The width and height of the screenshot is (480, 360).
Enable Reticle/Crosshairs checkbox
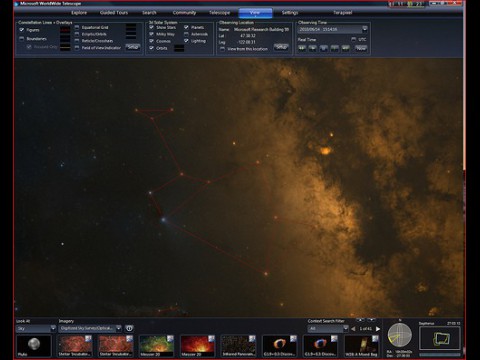(x=77, y=41)
